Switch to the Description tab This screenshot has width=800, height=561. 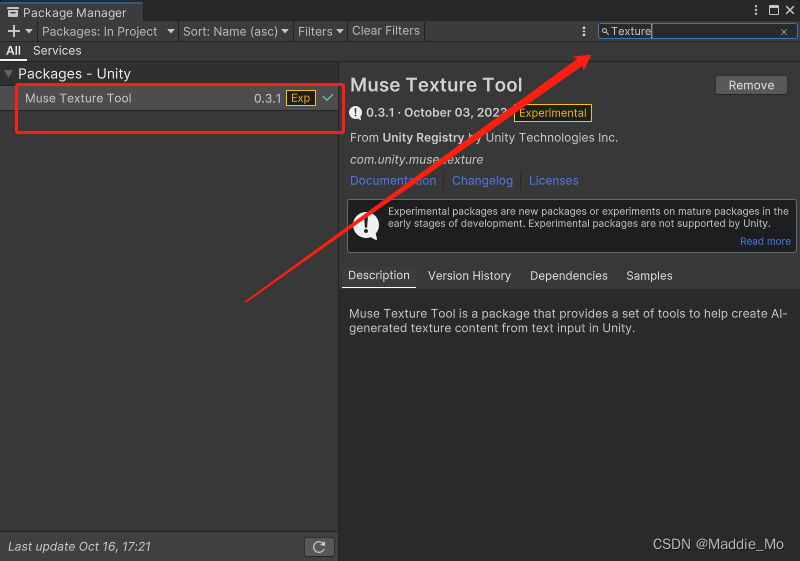point(379,275)
